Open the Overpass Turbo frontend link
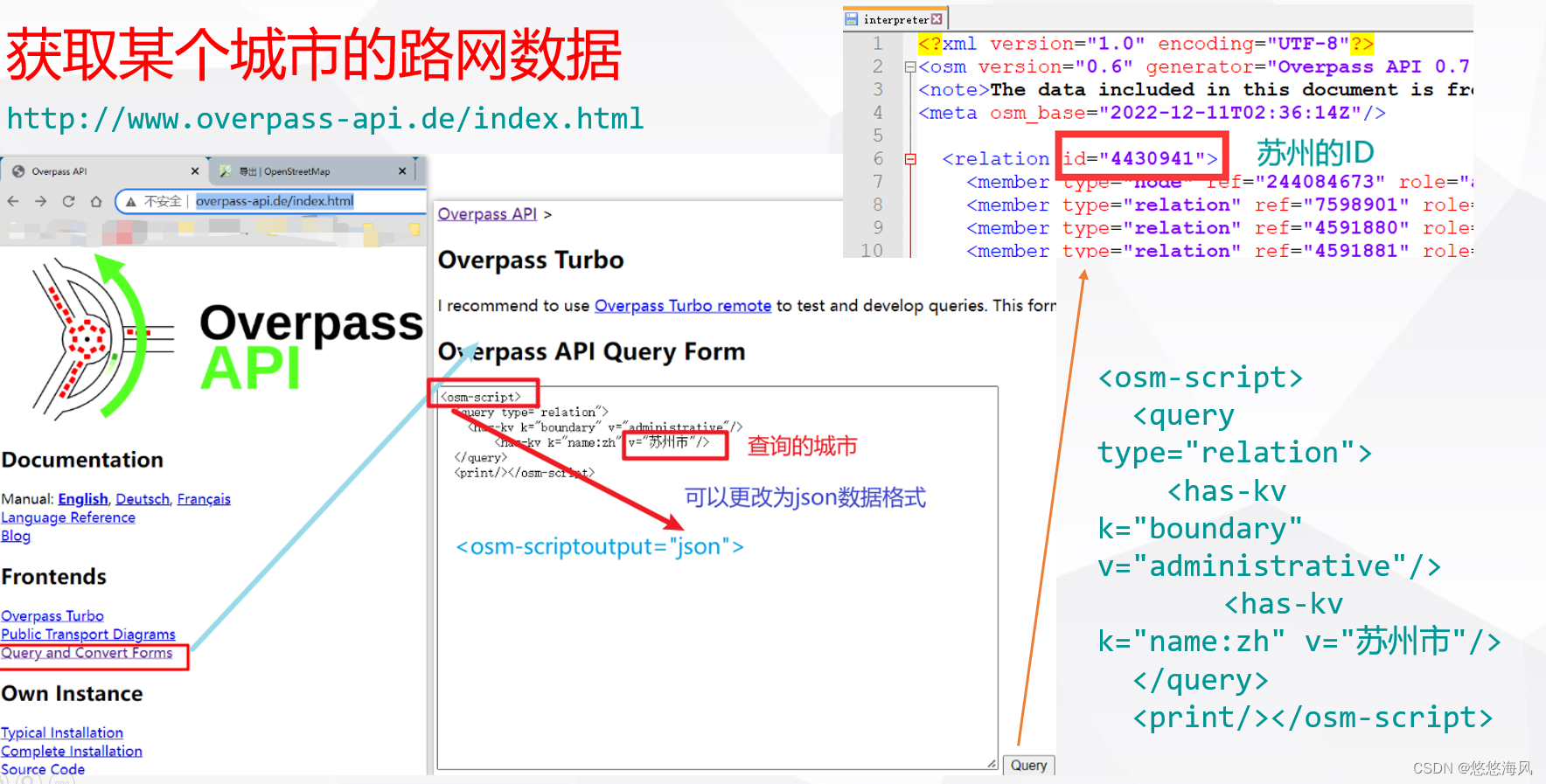Screen dimensions: 1546x784 [52, 616]
